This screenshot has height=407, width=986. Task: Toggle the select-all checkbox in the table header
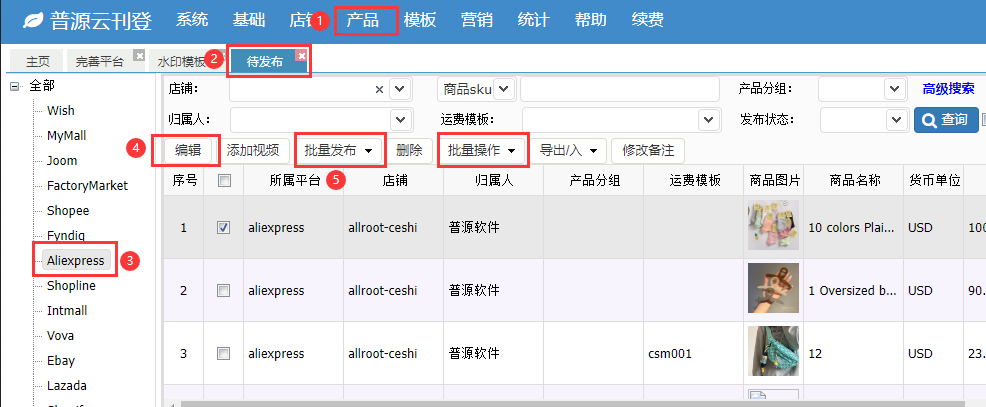pos(223,181)
